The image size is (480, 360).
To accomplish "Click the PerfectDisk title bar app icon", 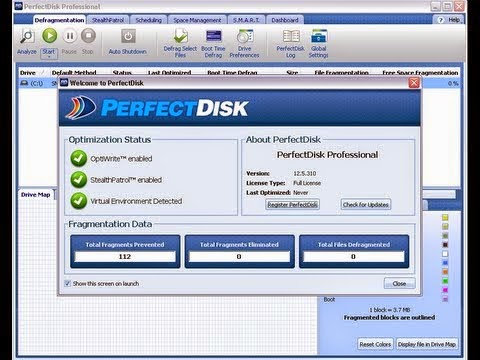I will pos(19,6).
